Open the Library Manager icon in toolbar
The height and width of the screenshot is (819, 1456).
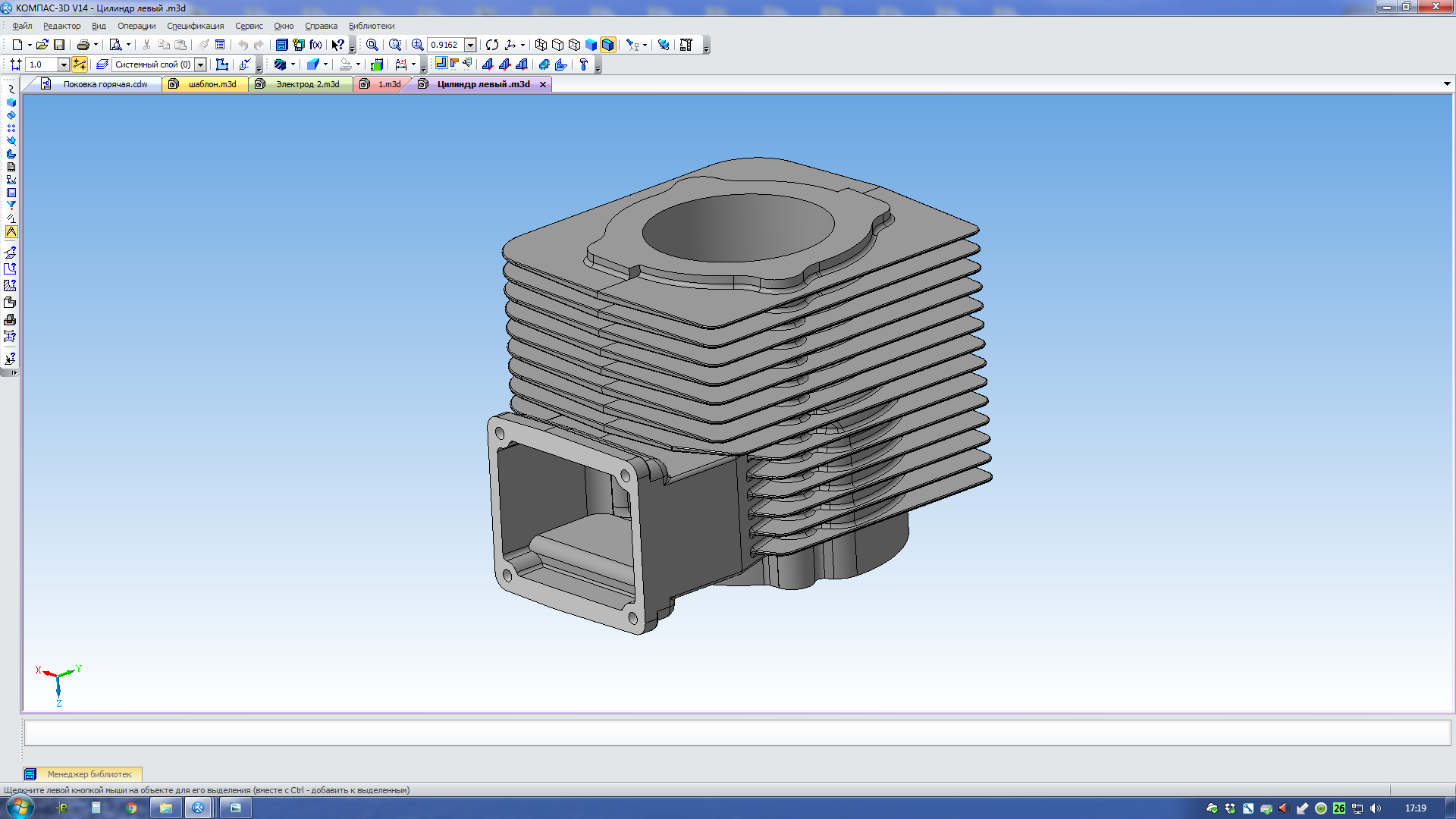coord(281,45)
